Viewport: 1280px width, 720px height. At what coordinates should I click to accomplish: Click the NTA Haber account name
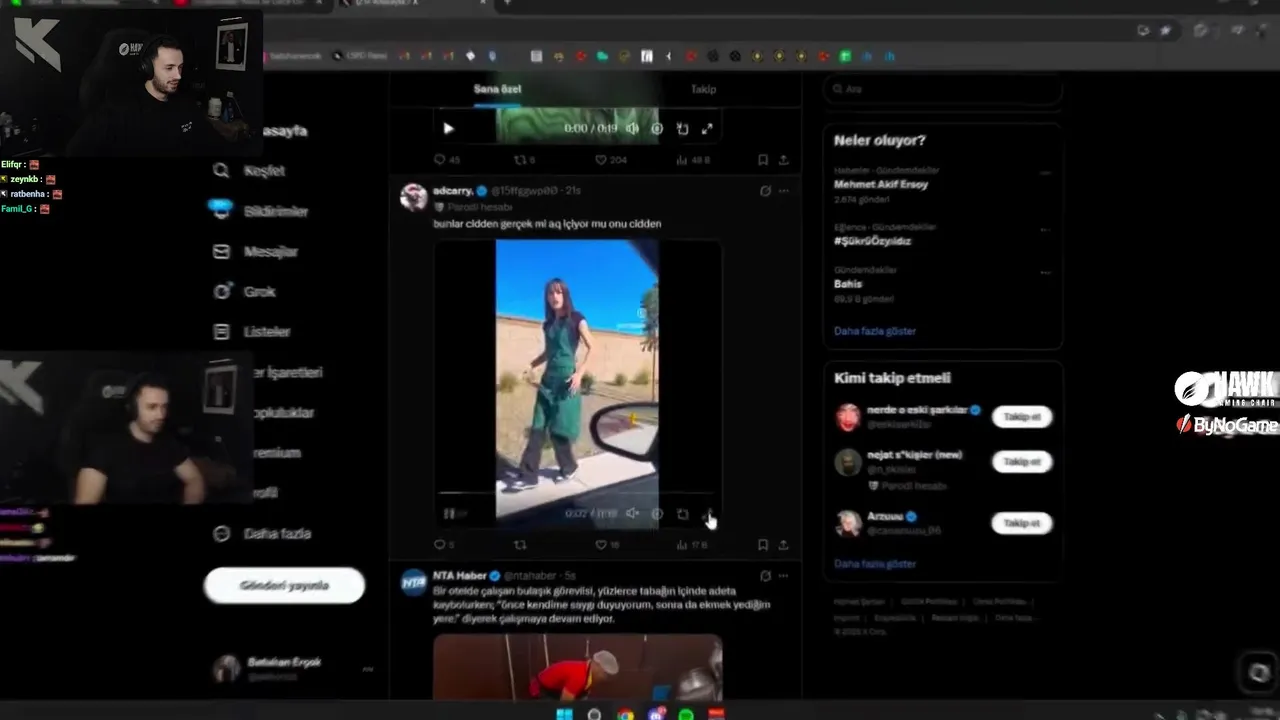point(459,576)
